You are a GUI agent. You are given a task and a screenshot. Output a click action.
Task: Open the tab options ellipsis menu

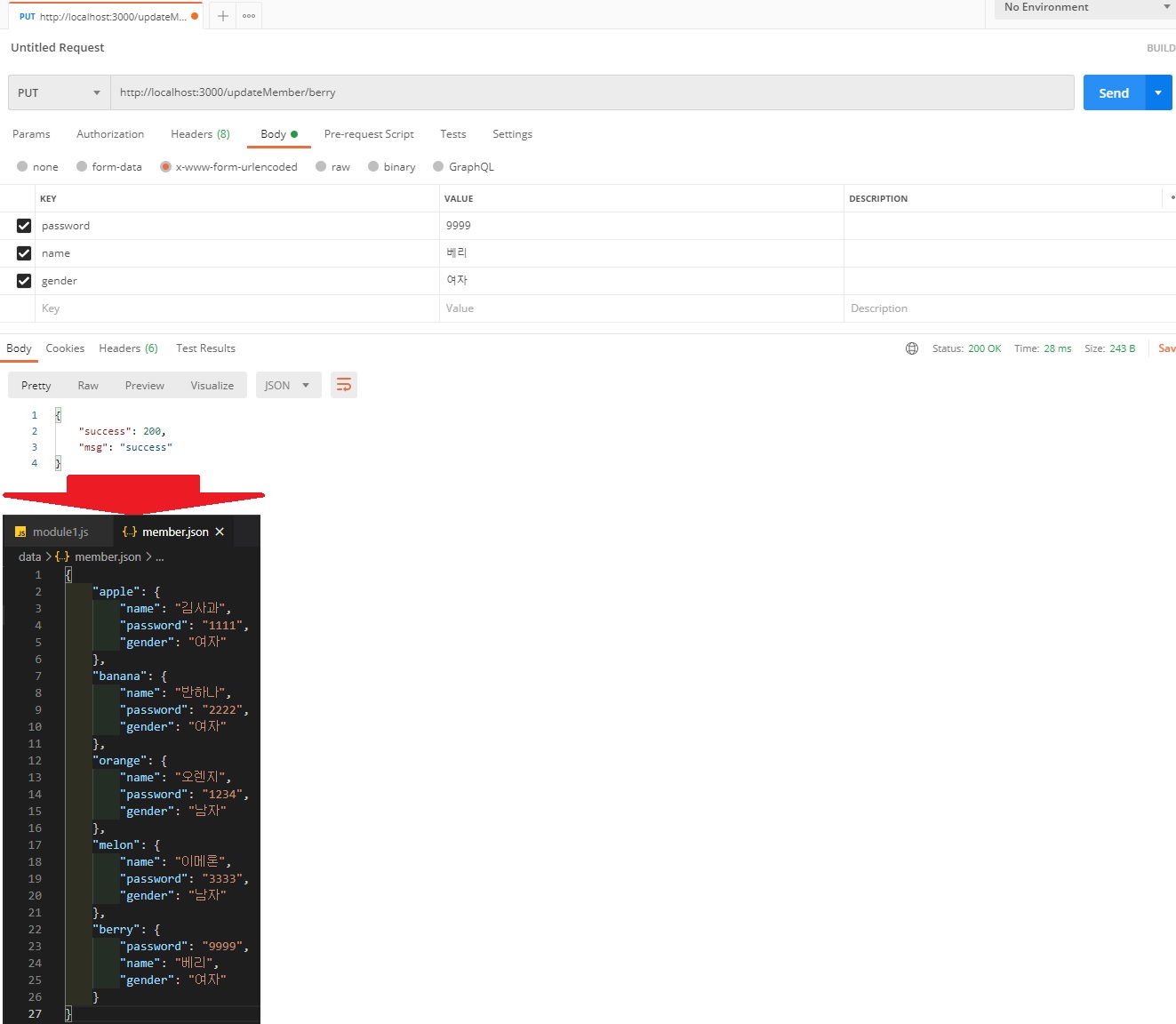[x=249, y=16]
